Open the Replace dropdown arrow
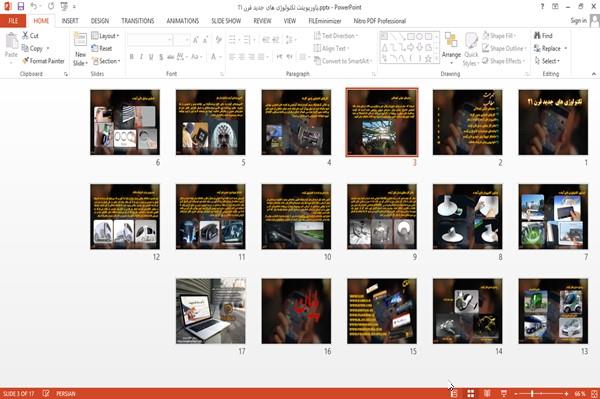The width and height of the screenshot is (600, 399). (x=566, y=48)
